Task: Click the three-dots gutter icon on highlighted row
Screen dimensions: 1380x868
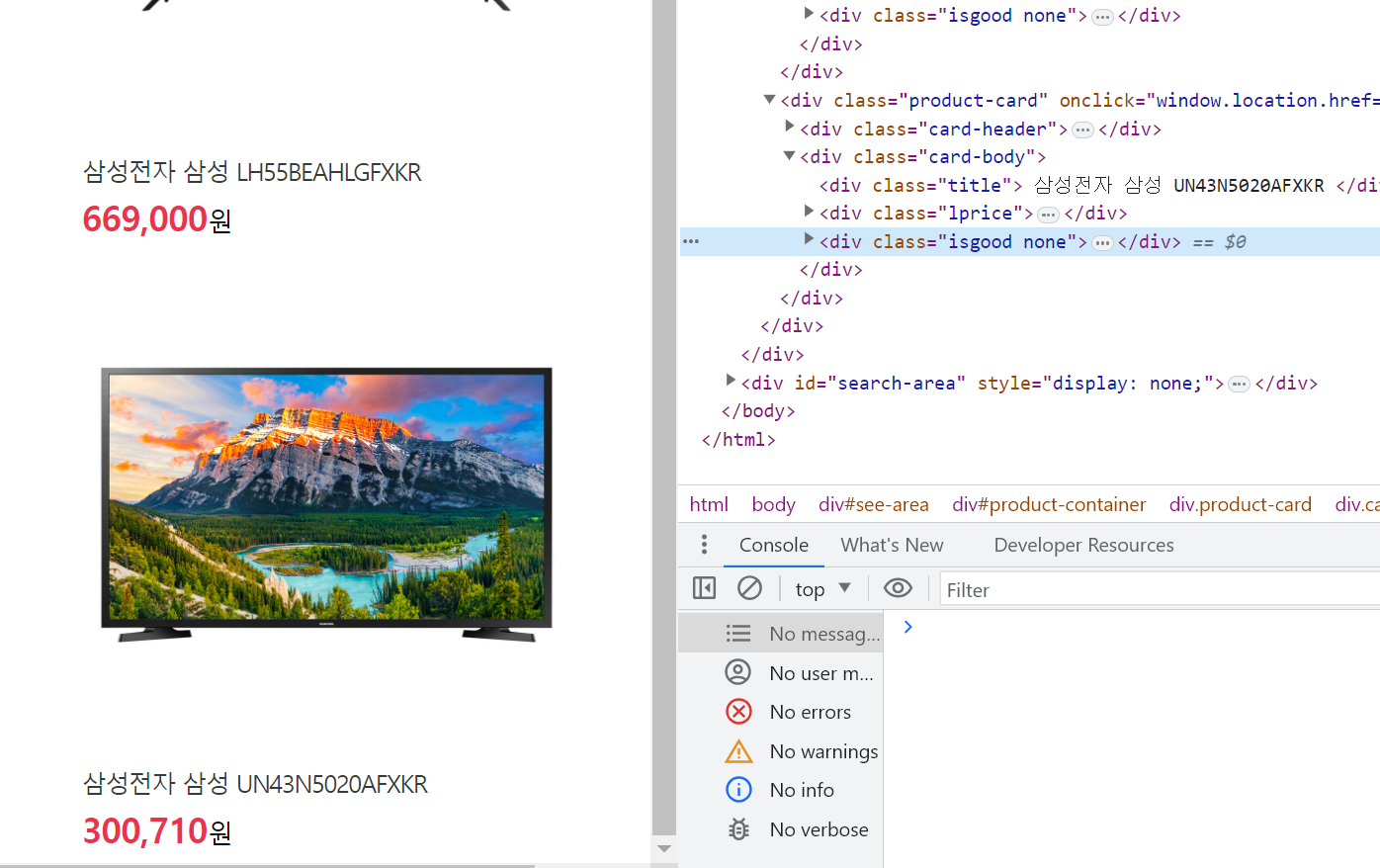Action: 691,241
